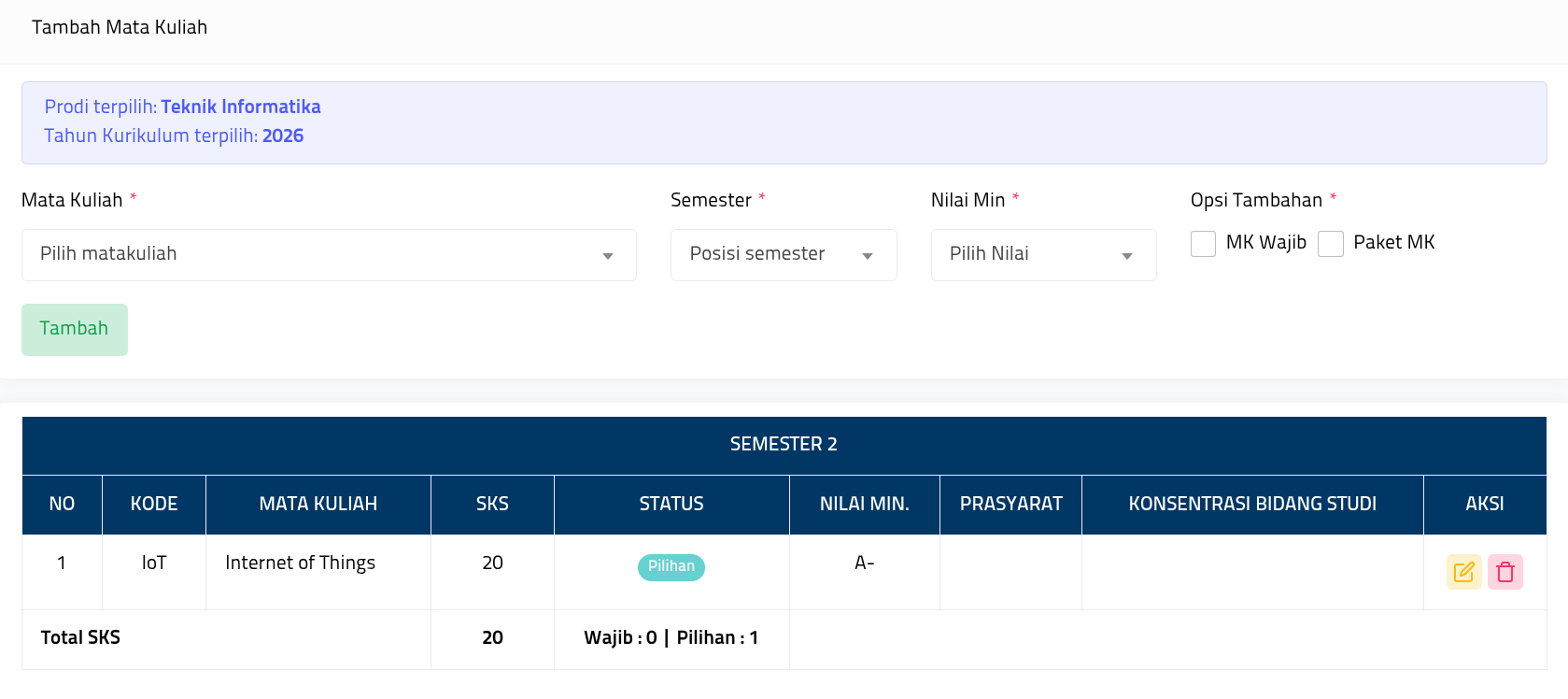Select the MATA KULIAH column header

point(318,505)
